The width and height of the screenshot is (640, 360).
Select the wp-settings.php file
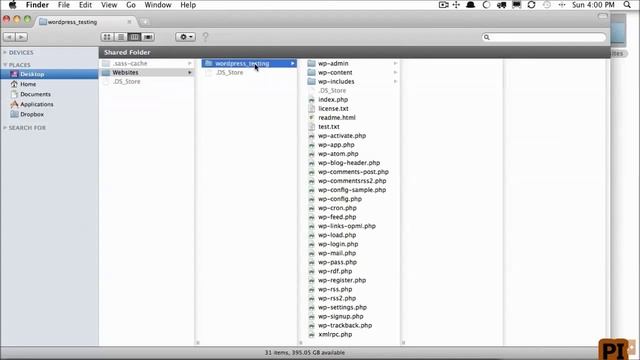coord(342,307)
